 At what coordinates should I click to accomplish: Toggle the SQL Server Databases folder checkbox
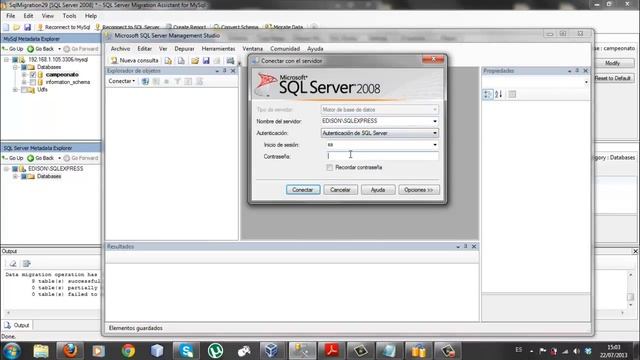[x=24, y=176]
